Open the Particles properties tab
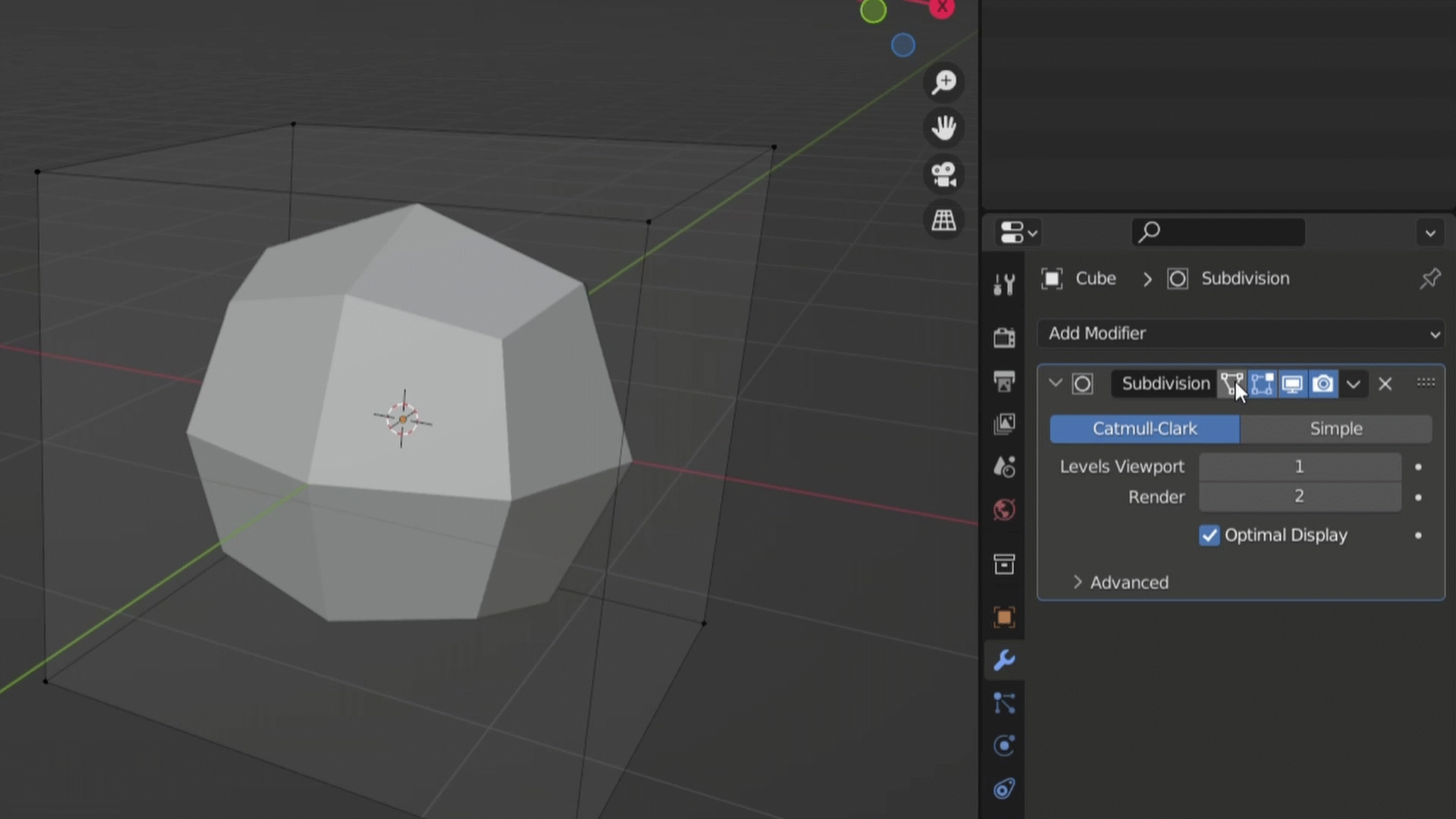1456x819 pixels. [1004, 704]
